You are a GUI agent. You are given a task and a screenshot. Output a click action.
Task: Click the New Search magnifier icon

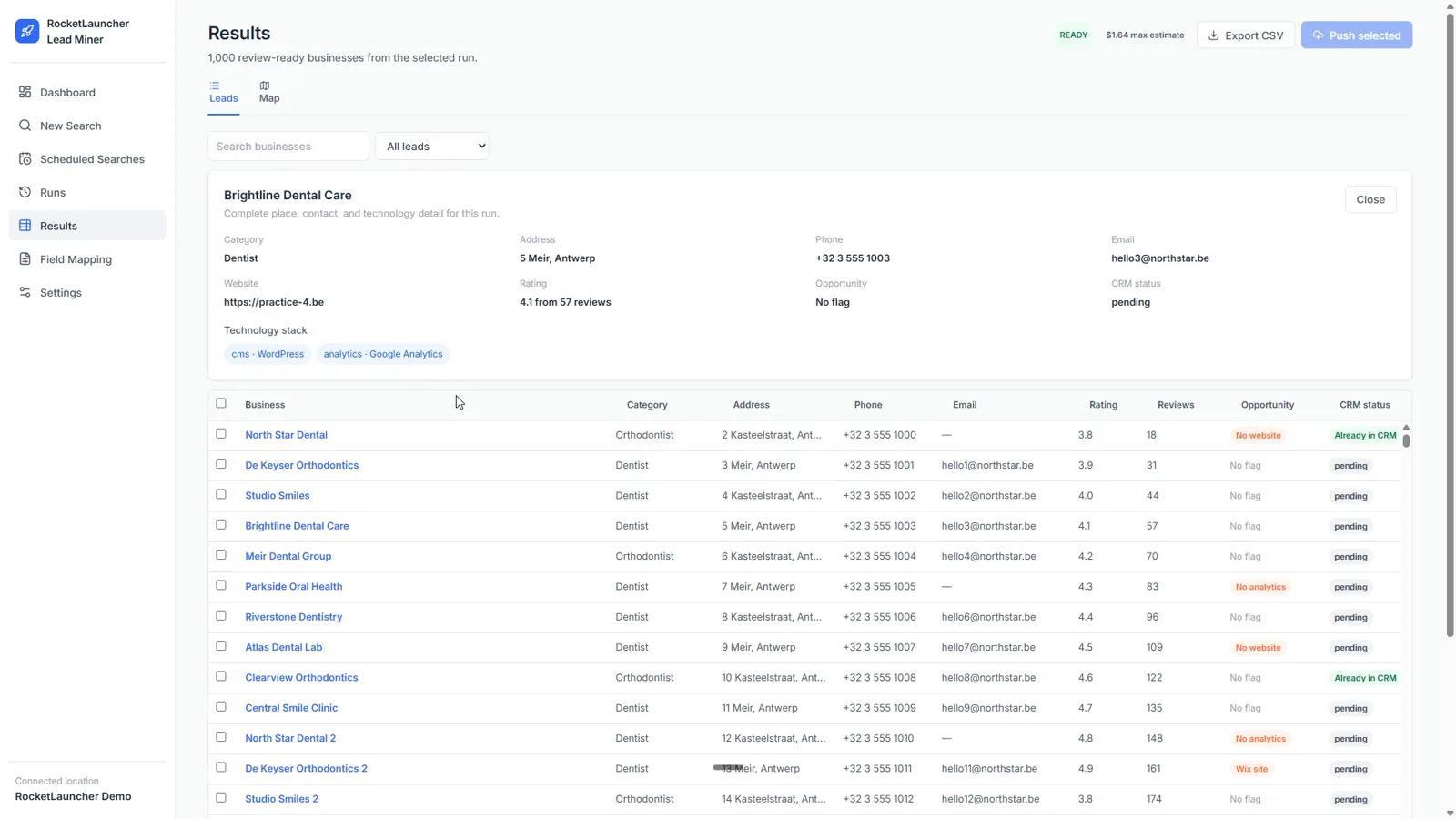point(25,126)
